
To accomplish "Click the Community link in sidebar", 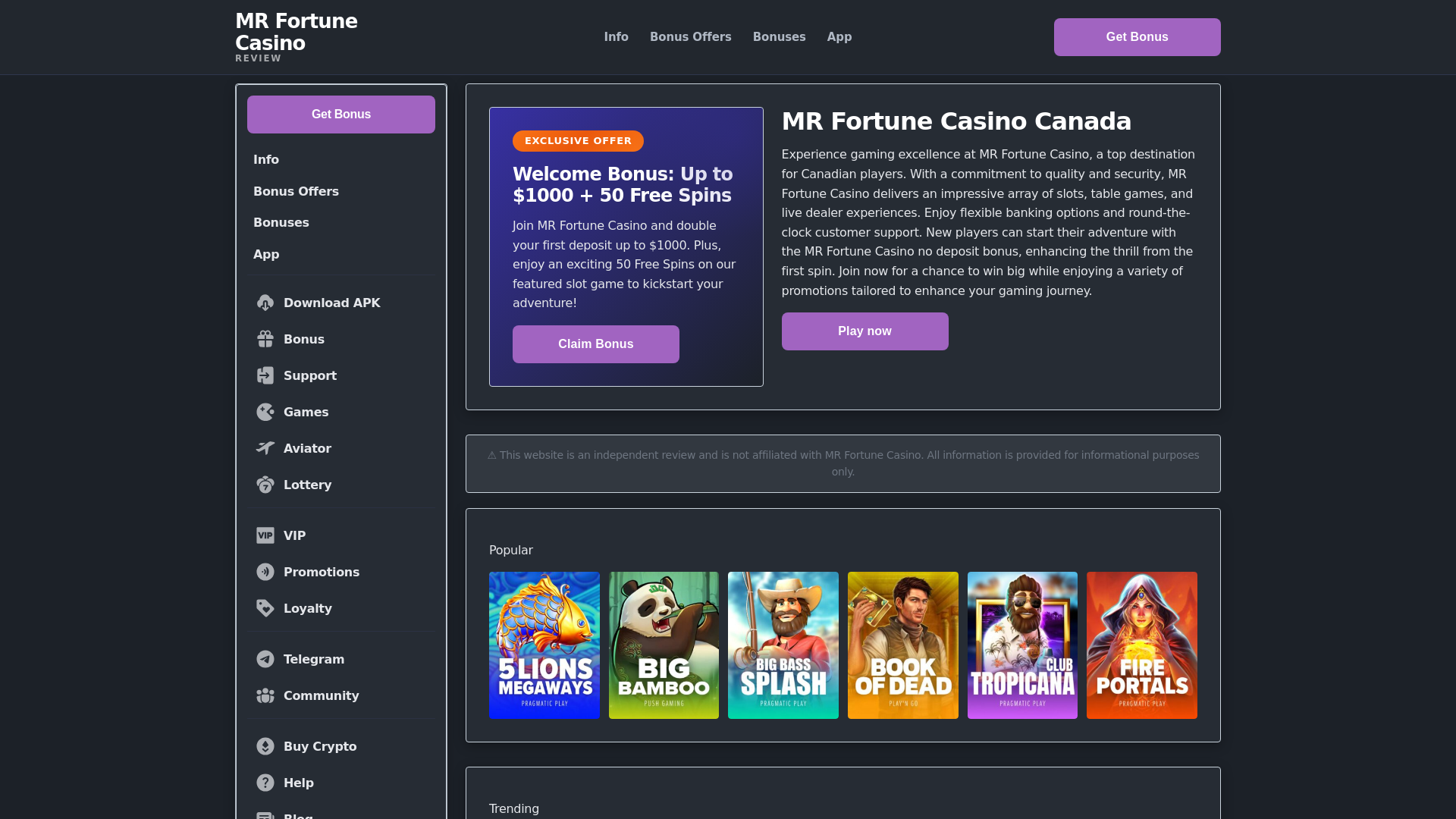I will (x=321, y=696).
